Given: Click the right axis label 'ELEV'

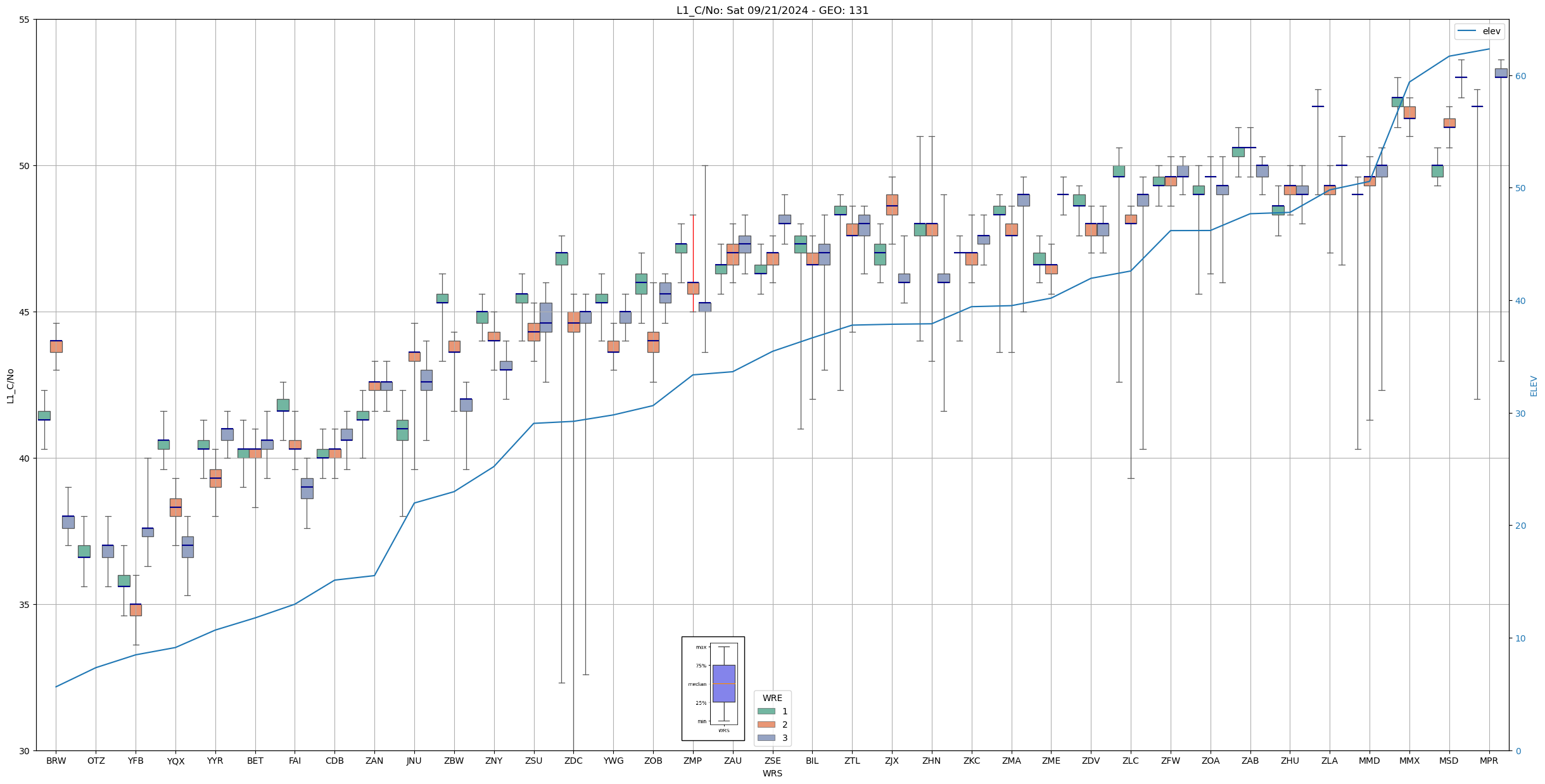Looking at the screenshot, I should (1534, 386).
